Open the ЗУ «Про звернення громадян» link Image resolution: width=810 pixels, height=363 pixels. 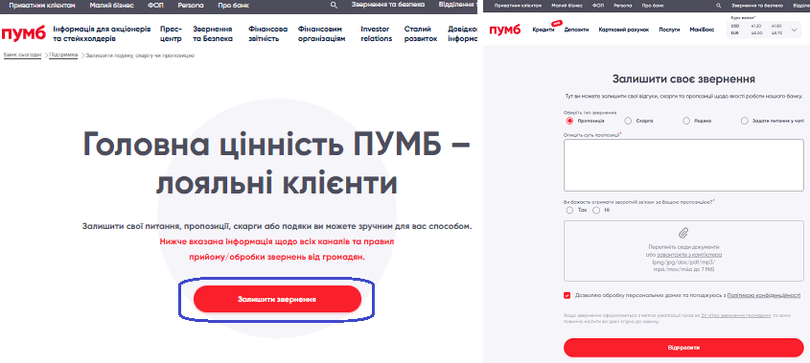pyautogui.click(x=736, y=314)
